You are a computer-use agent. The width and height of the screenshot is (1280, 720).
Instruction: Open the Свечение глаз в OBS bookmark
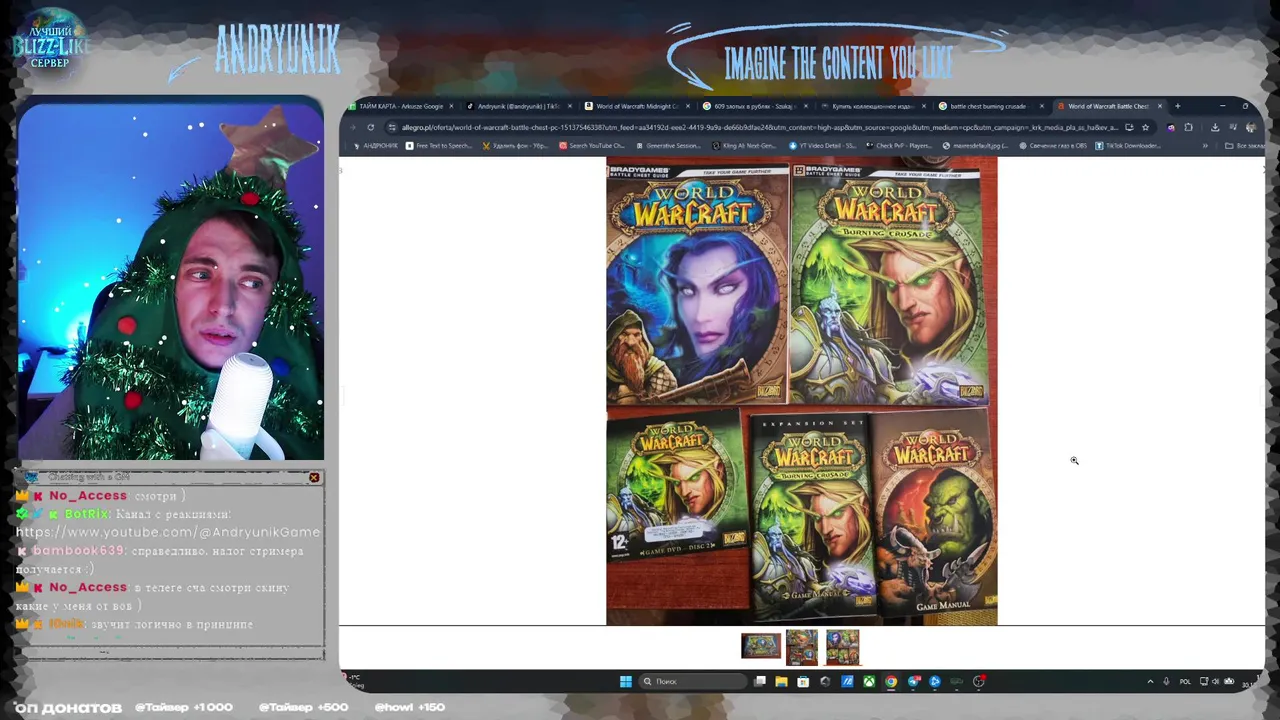1054,146
